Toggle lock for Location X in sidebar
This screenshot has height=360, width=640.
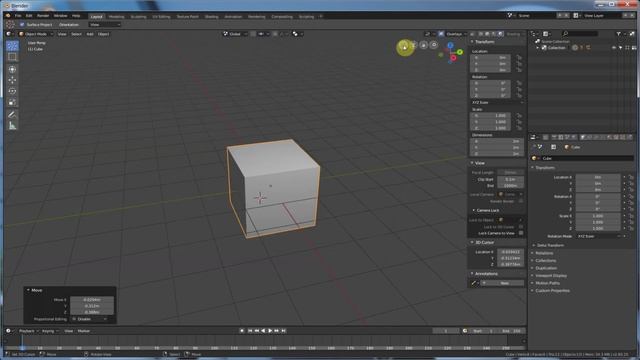tap(519, 58)
